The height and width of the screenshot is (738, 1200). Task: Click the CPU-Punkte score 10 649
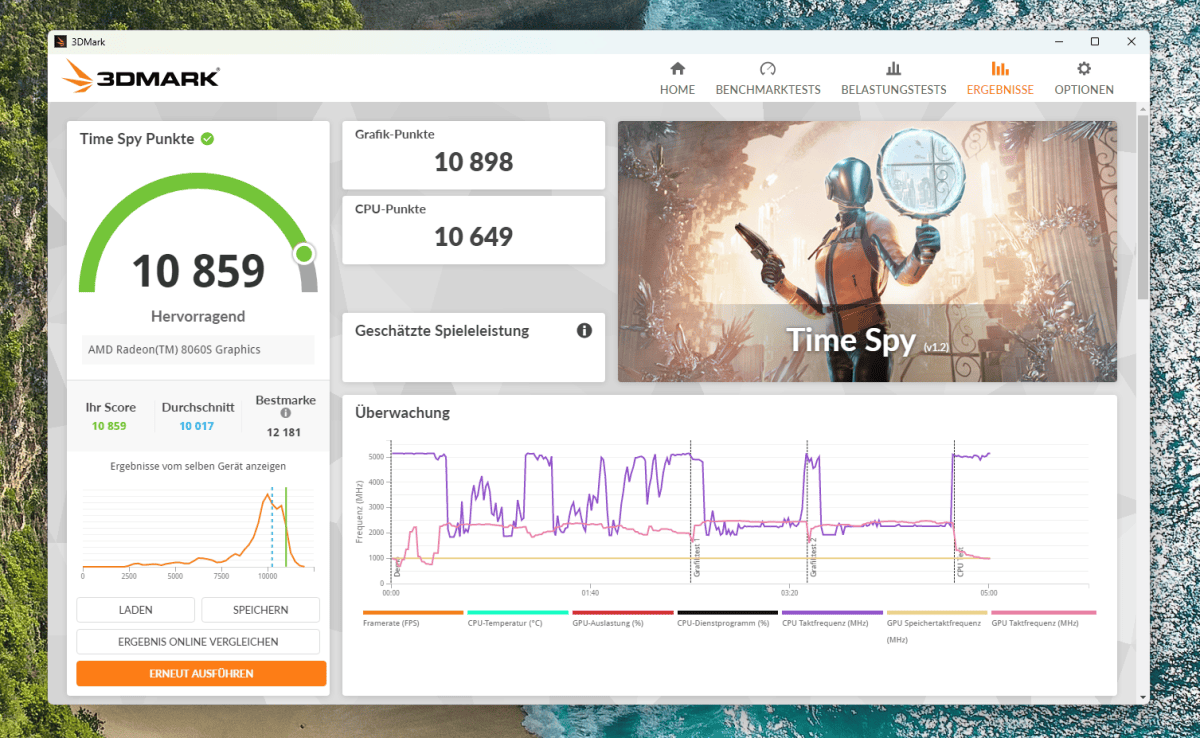point(474,237)
